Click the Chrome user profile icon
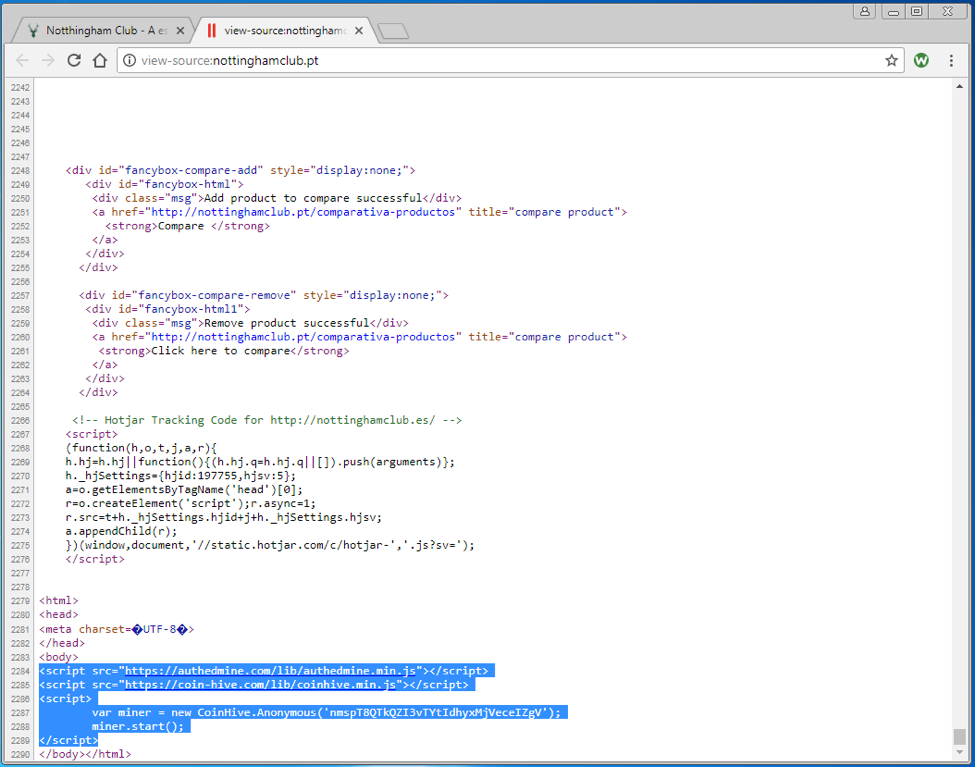 pos(864,11)
